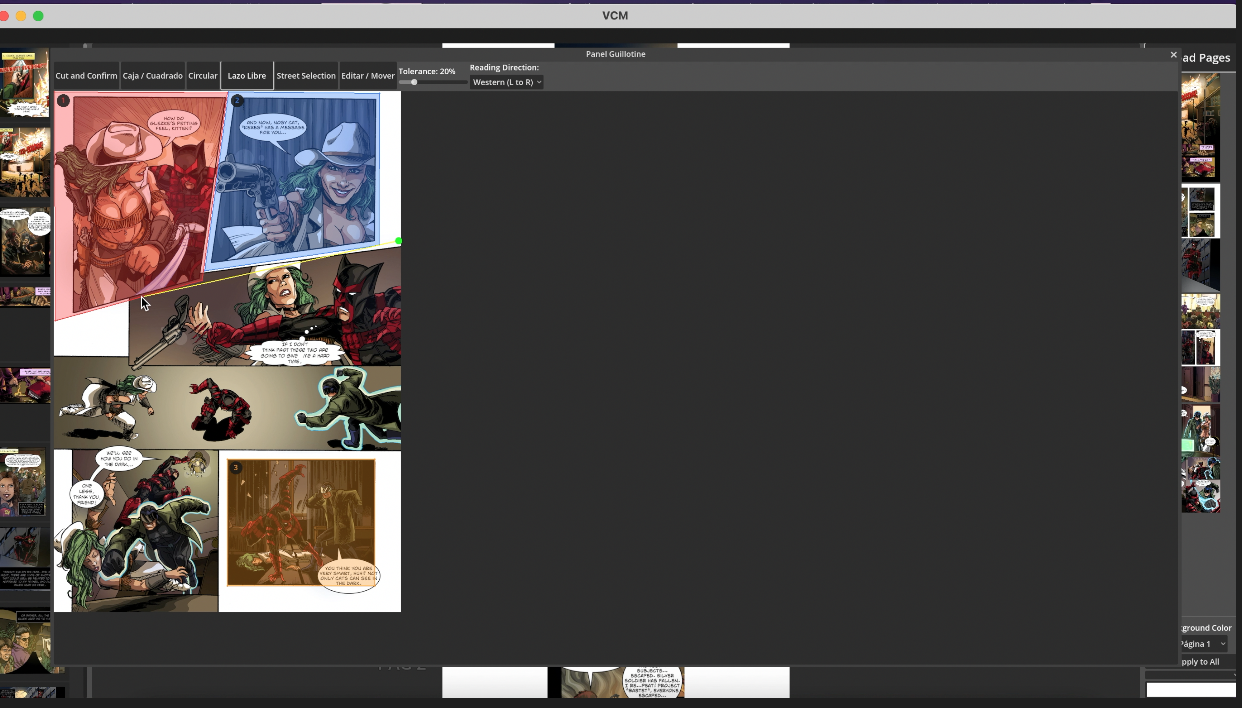Image resolution: width=1242 pixels, height=708 pixels.
Task: Select the white-bordered thumbnail in Load Pages
Action: (x=1200, y=210)
